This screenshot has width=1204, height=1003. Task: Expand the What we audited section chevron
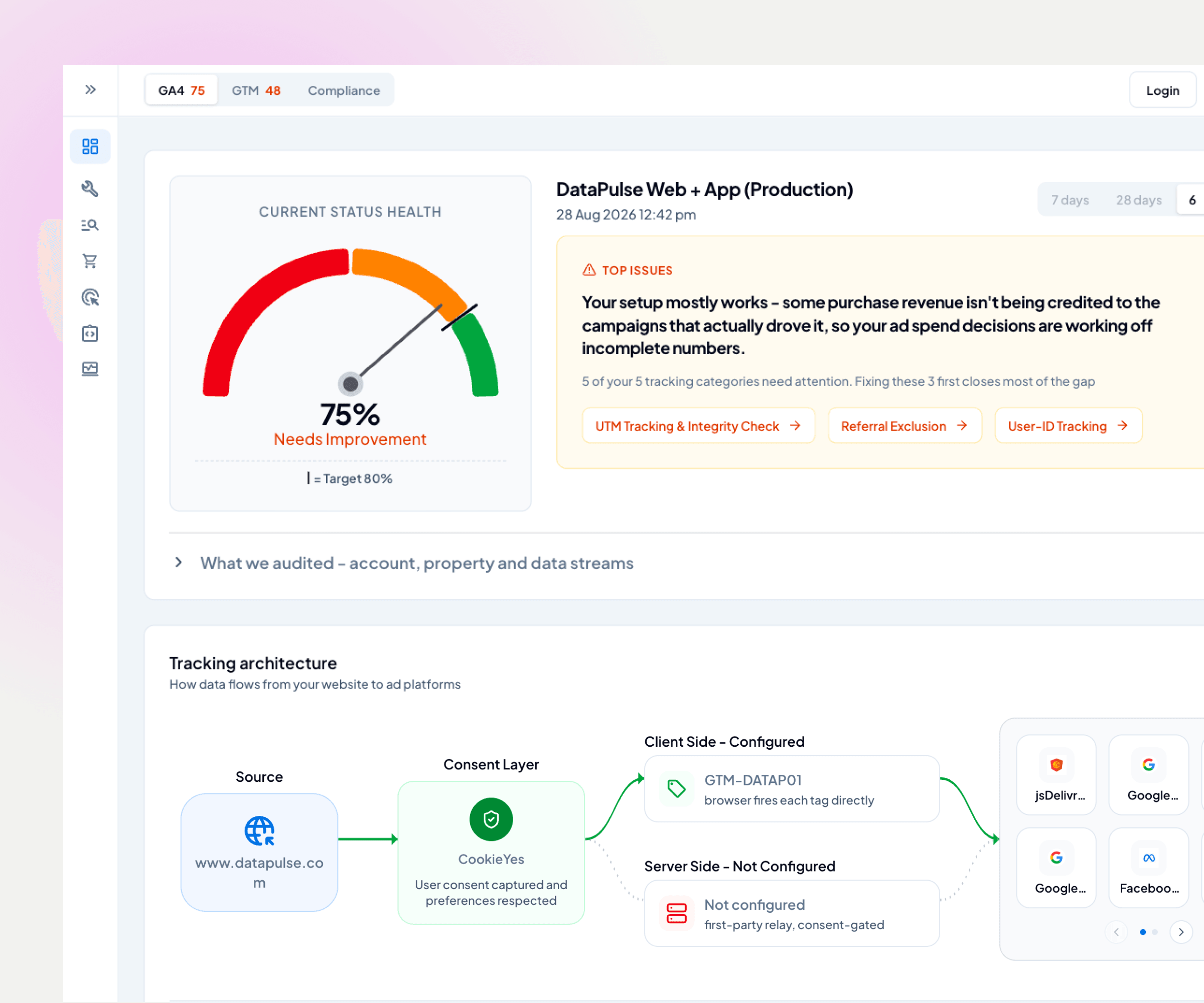[x=178, y=563]
